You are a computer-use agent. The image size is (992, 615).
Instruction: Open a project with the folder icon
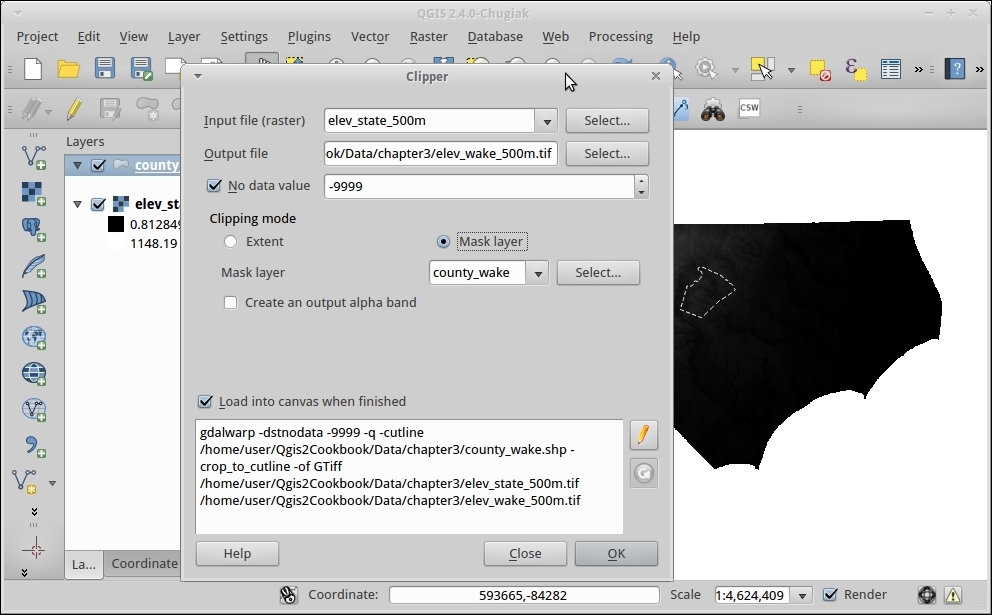tap(68, 68)
